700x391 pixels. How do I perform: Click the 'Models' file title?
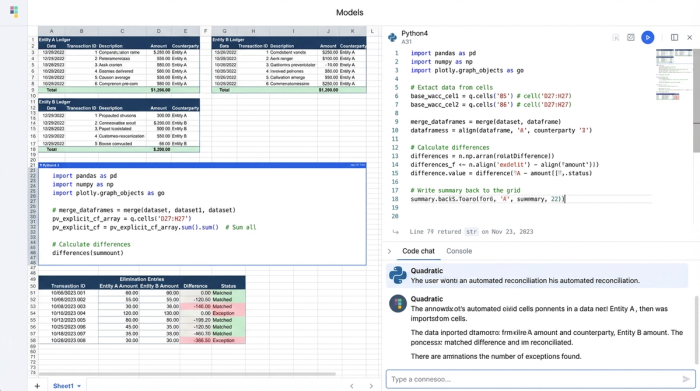350,12
